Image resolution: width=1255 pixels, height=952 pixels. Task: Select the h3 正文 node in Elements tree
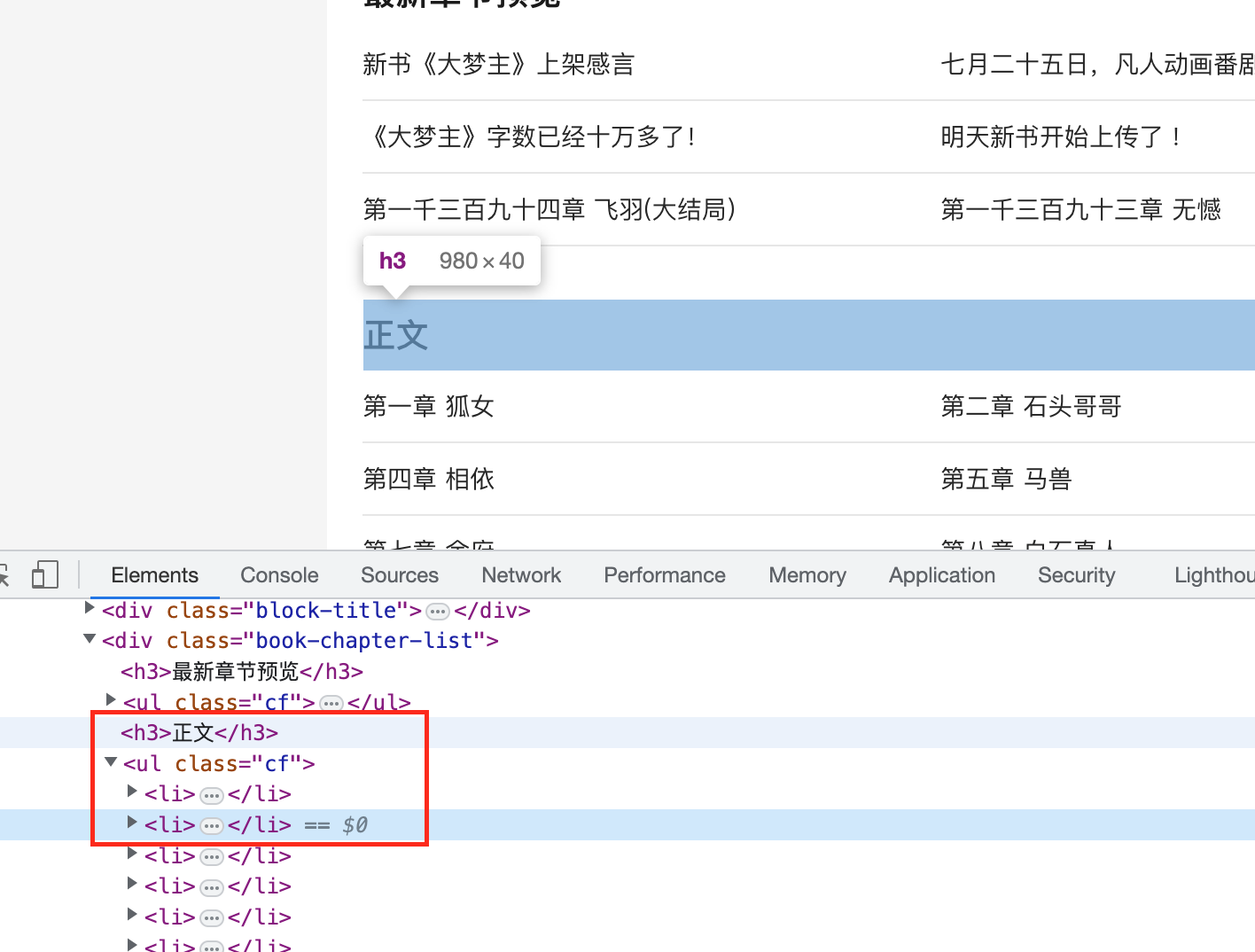[199, 733]
